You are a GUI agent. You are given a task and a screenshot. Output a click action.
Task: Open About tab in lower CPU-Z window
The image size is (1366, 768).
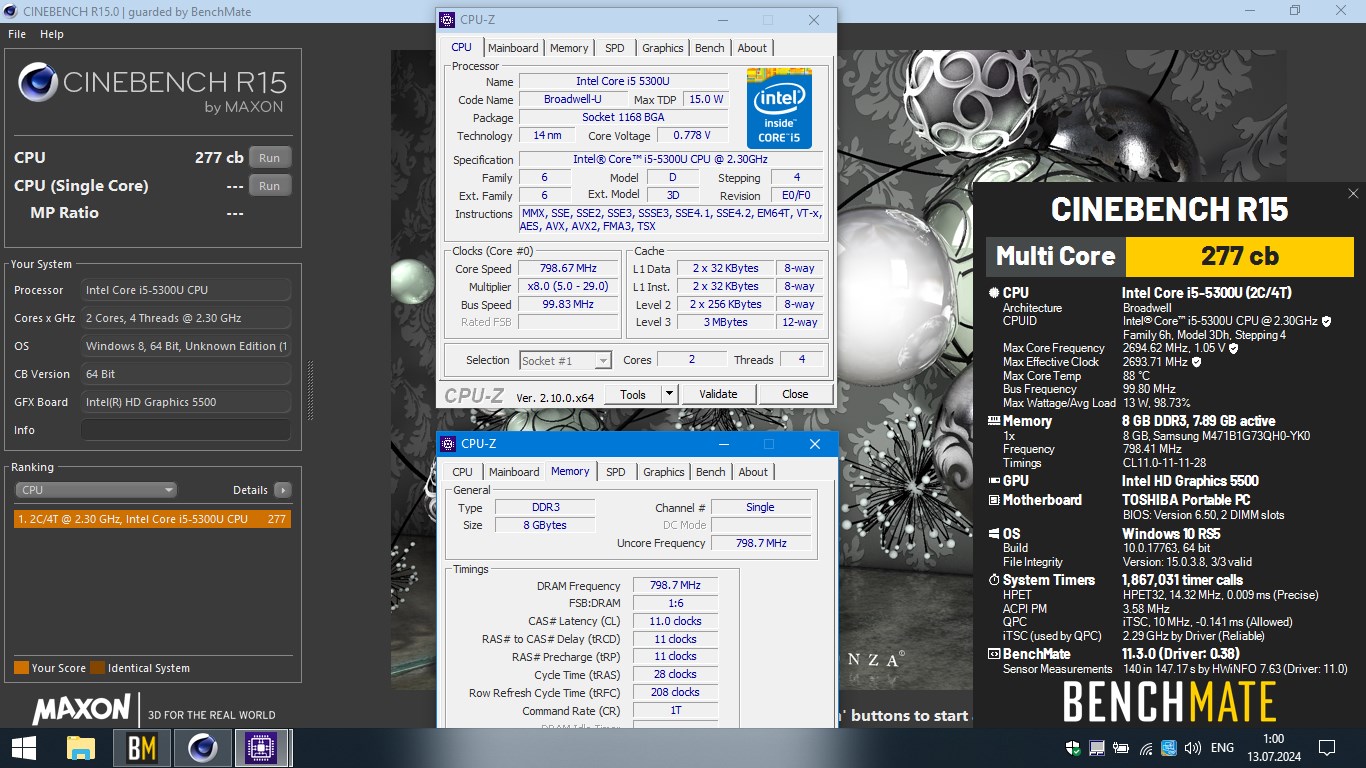point(753,472)
